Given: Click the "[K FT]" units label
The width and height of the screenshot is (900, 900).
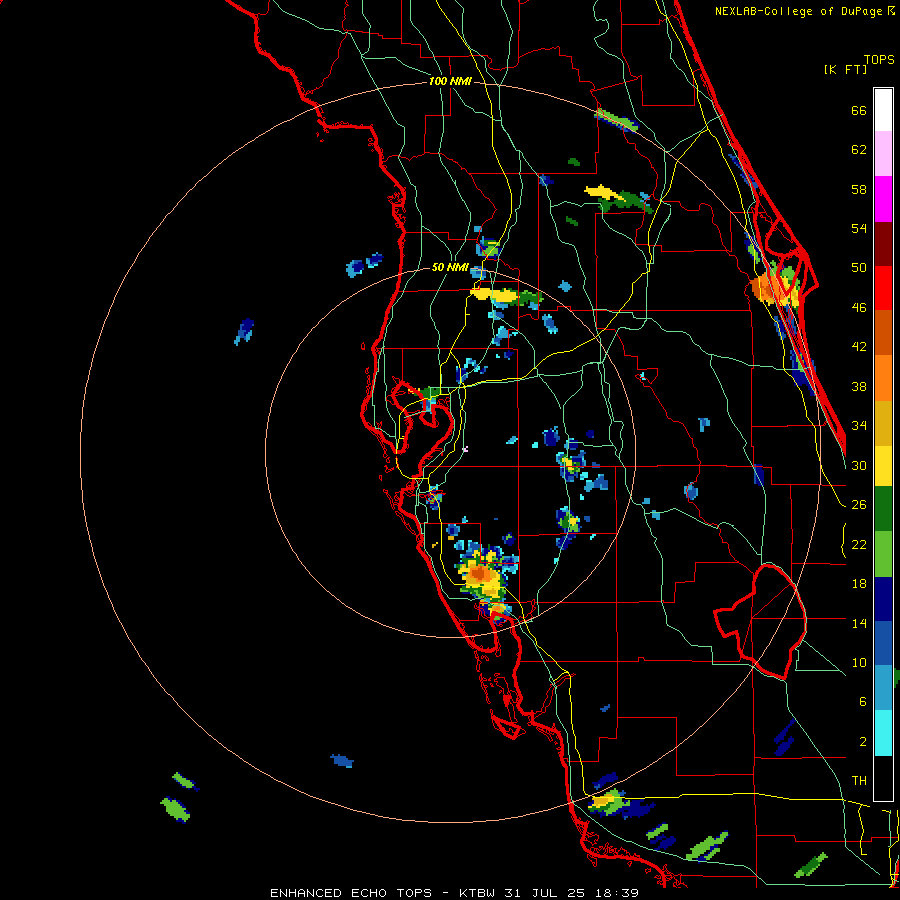Looking at the screenshot, I should point(845,69).
